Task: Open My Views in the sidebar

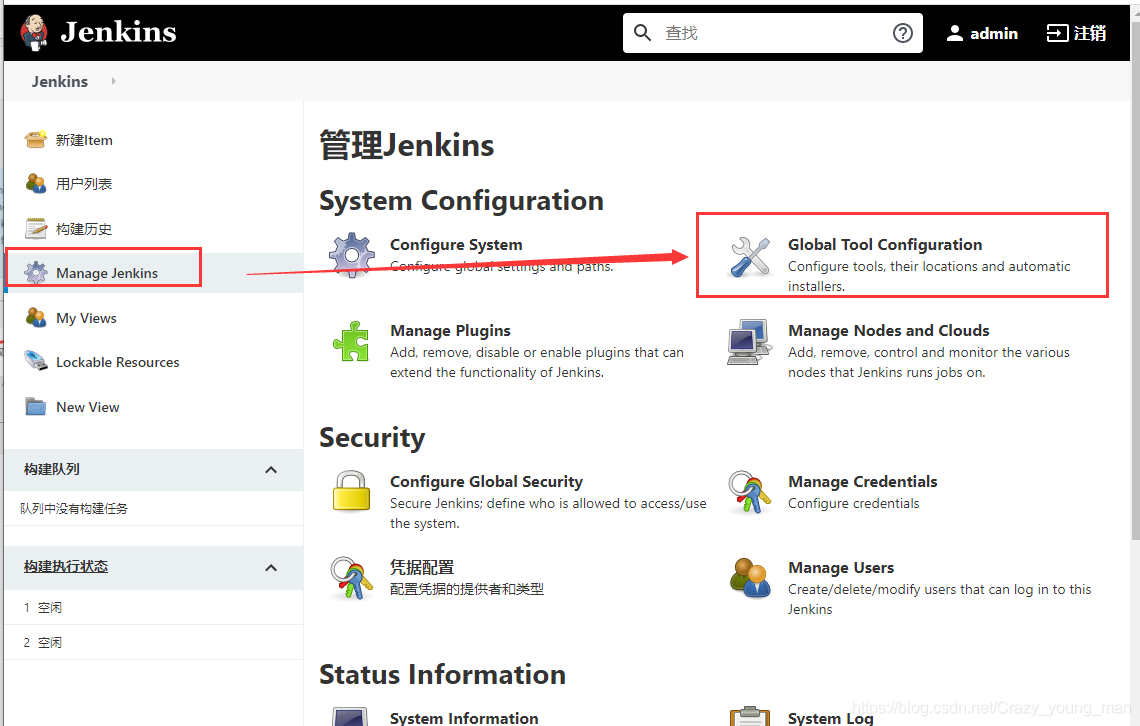Action: pyautogui.click(x=87, y=318)
